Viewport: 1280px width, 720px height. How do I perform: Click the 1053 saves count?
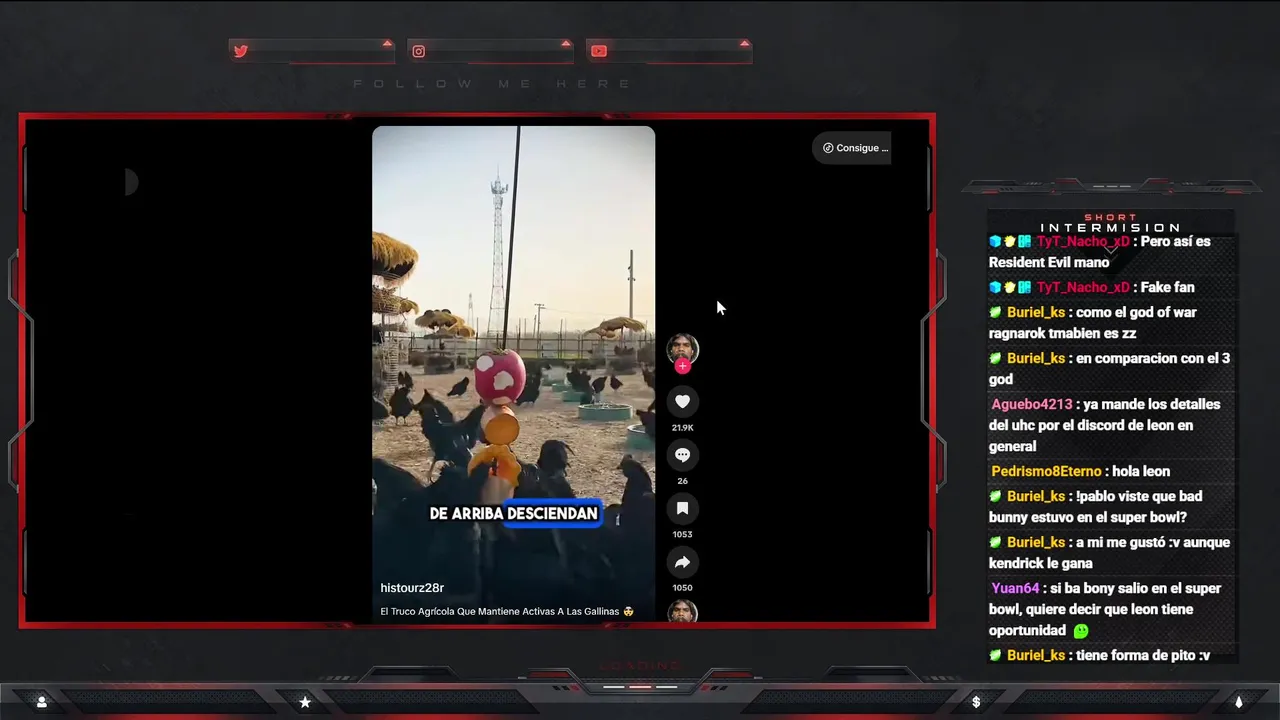pyautogui.click(x=682, y=534)
